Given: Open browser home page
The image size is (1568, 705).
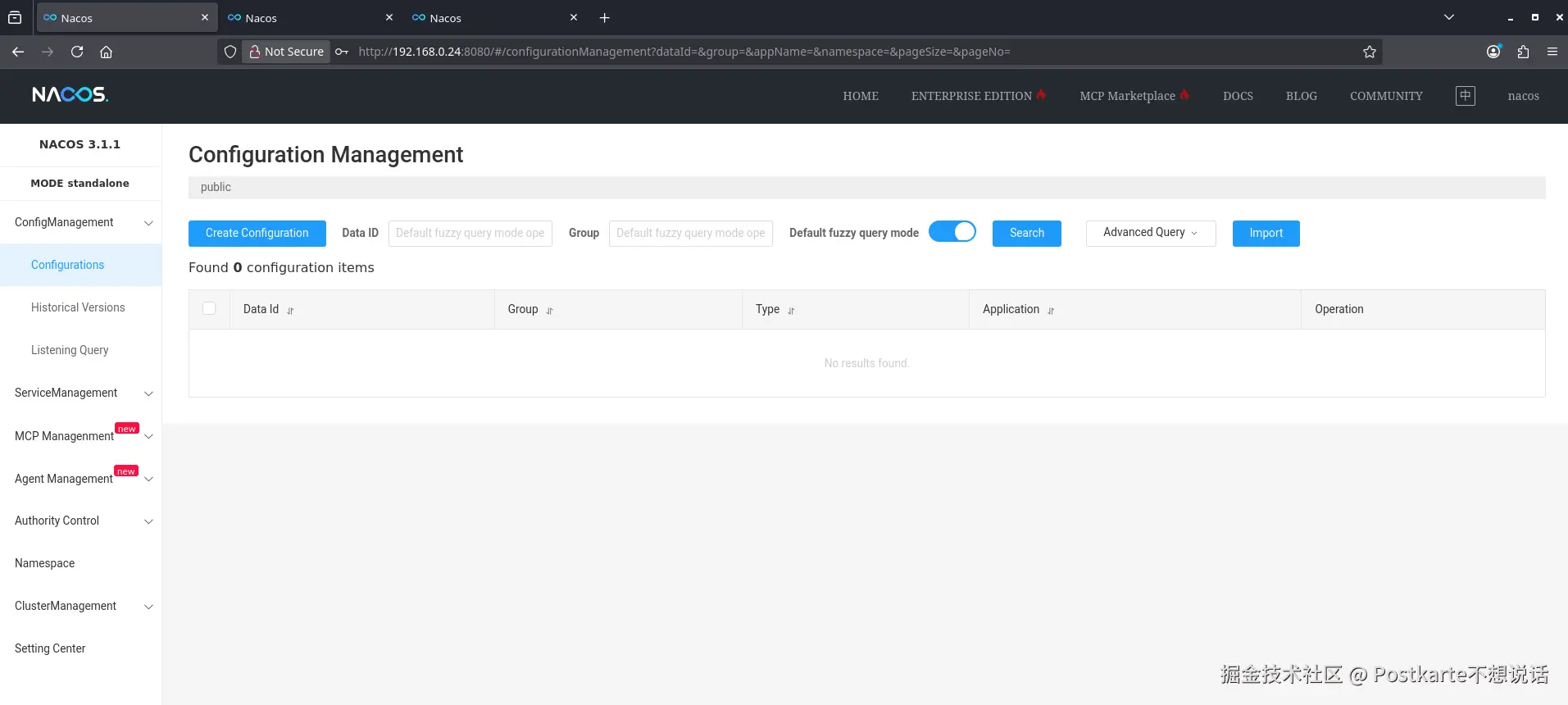Looking at the screenshot, I should pos(106,52).
